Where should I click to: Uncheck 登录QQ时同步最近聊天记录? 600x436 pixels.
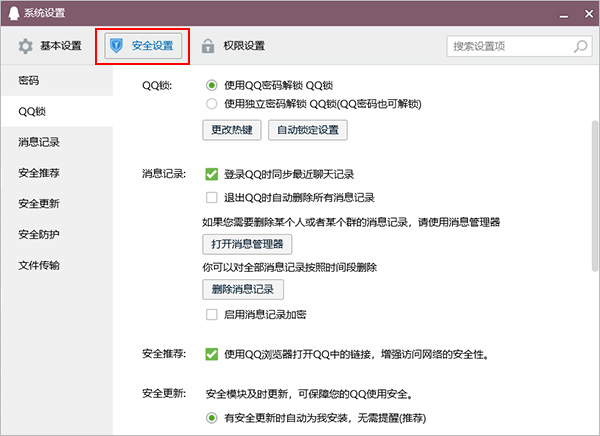[212, 175]
